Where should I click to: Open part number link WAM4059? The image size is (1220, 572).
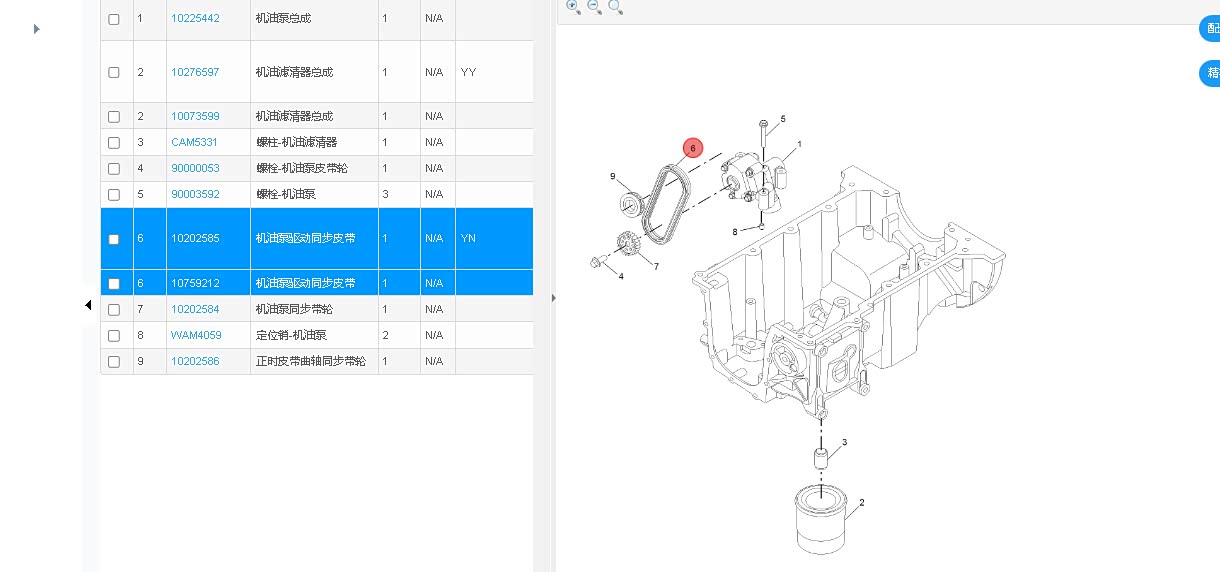pos(196,335)
